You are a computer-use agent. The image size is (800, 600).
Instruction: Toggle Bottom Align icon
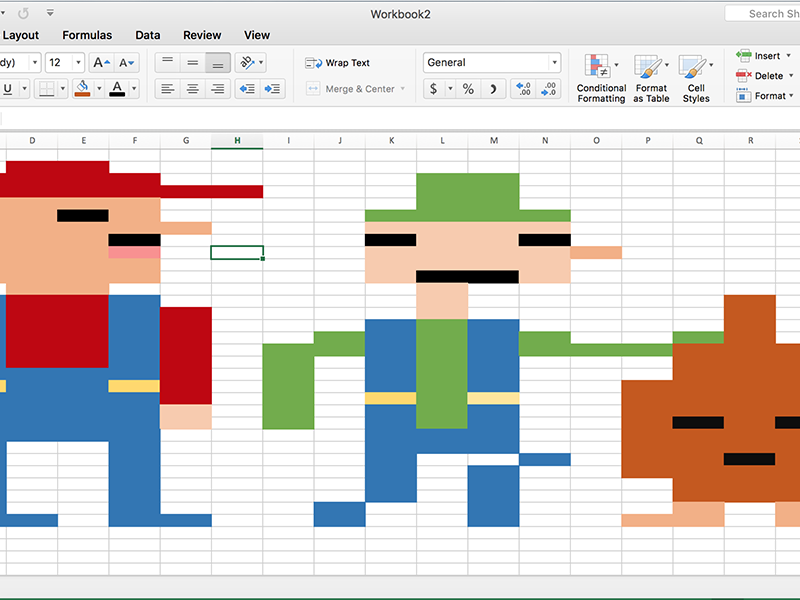(x=218, y=63)
